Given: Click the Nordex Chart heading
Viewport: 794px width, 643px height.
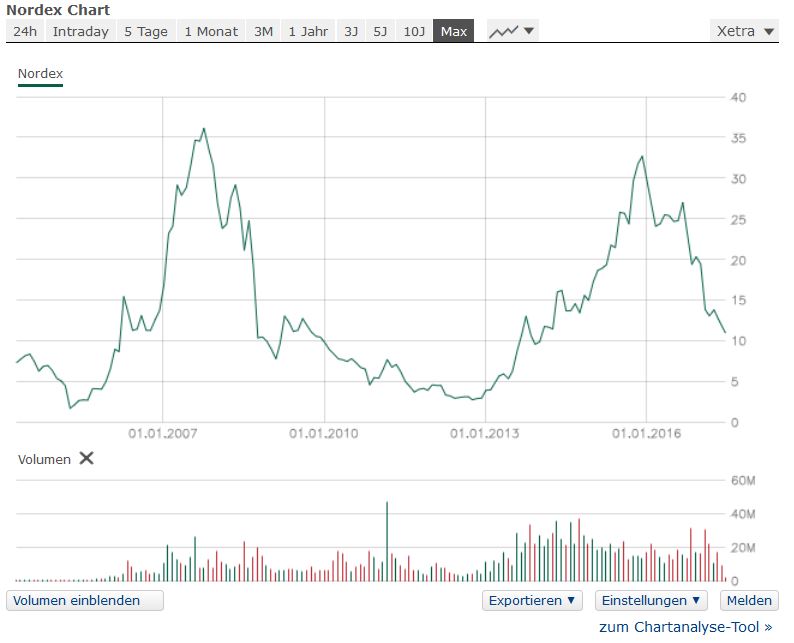Looking at the screenshot, I should pos(58,10).
